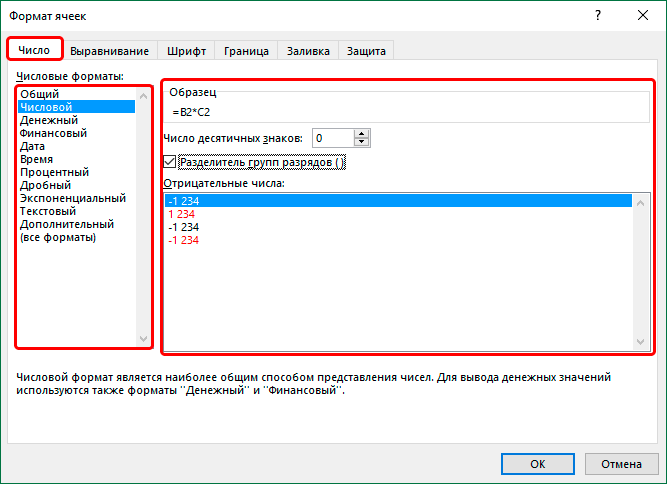Close the Формат ячеек dialog
Screen dimensions: 667x484
pos(643,15)
